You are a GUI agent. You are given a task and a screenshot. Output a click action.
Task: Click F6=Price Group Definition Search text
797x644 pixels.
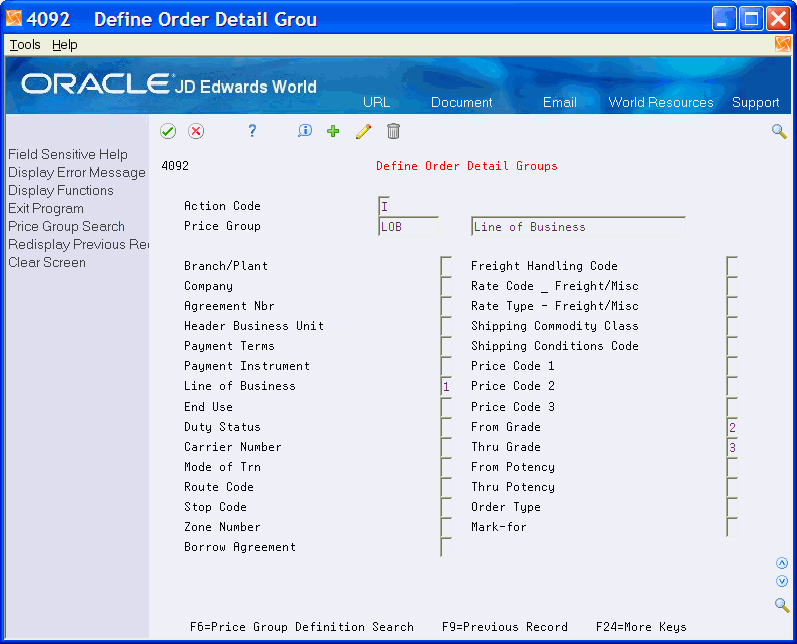[x=302, y=627]
